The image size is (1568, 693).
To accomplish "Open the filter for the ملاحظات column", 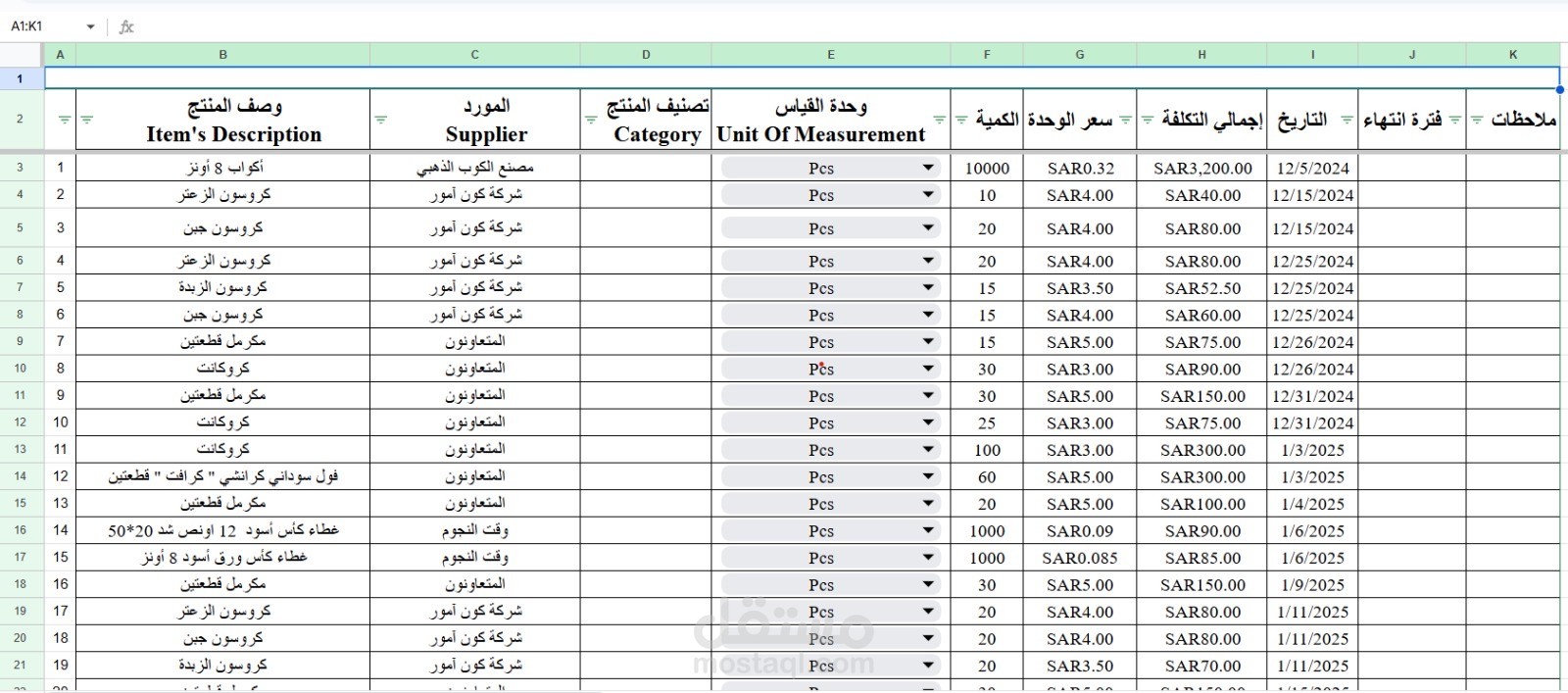I will [x=1477, y=120].
